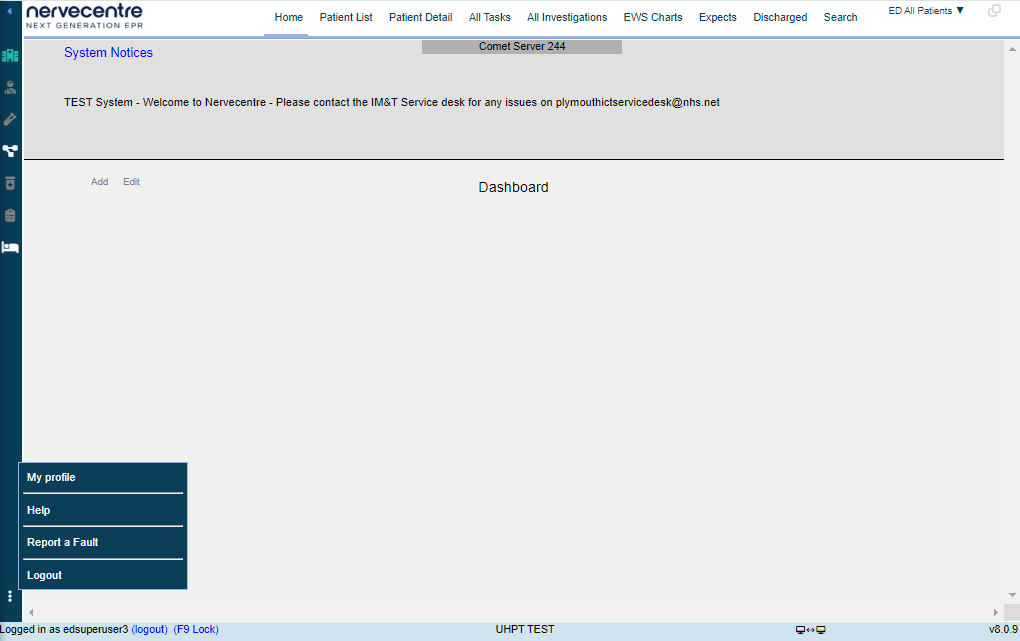
Task: Switch to the Home tab
Action: [288, 18]
